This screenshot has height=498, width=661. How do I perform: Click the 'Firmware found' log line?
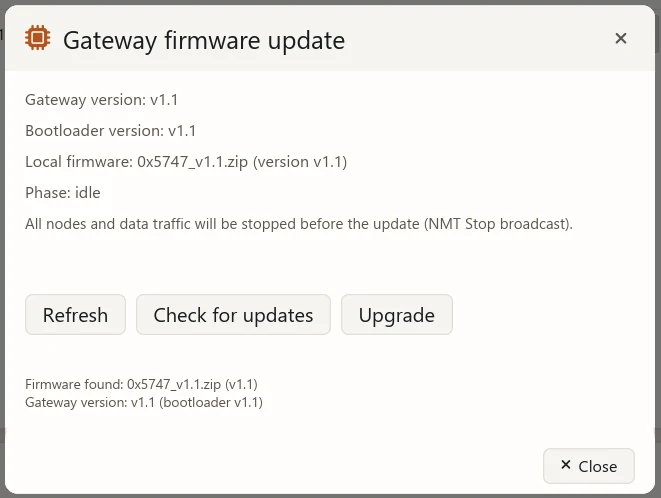141,384
